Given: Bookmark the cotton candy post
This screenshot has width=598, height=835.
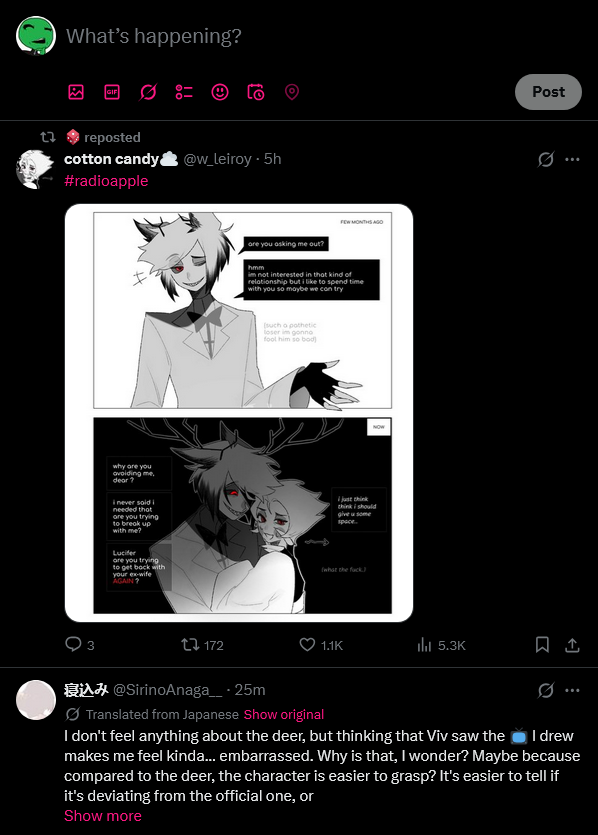Looking at the screenshot, I should [x=542, y=645].
